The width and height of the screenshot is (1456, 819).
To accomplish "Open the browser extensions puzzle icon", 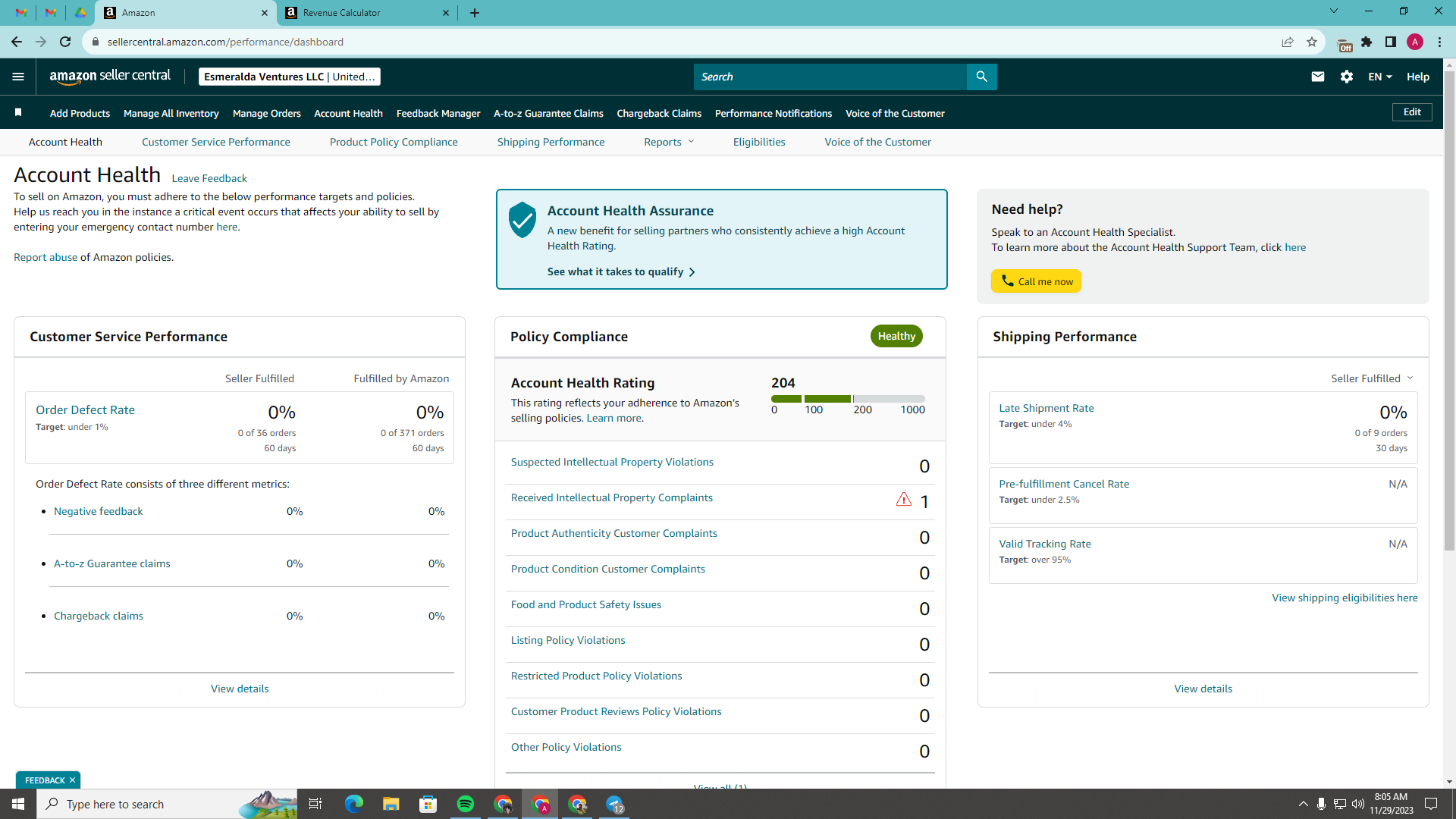I will tap(1367, 42).
